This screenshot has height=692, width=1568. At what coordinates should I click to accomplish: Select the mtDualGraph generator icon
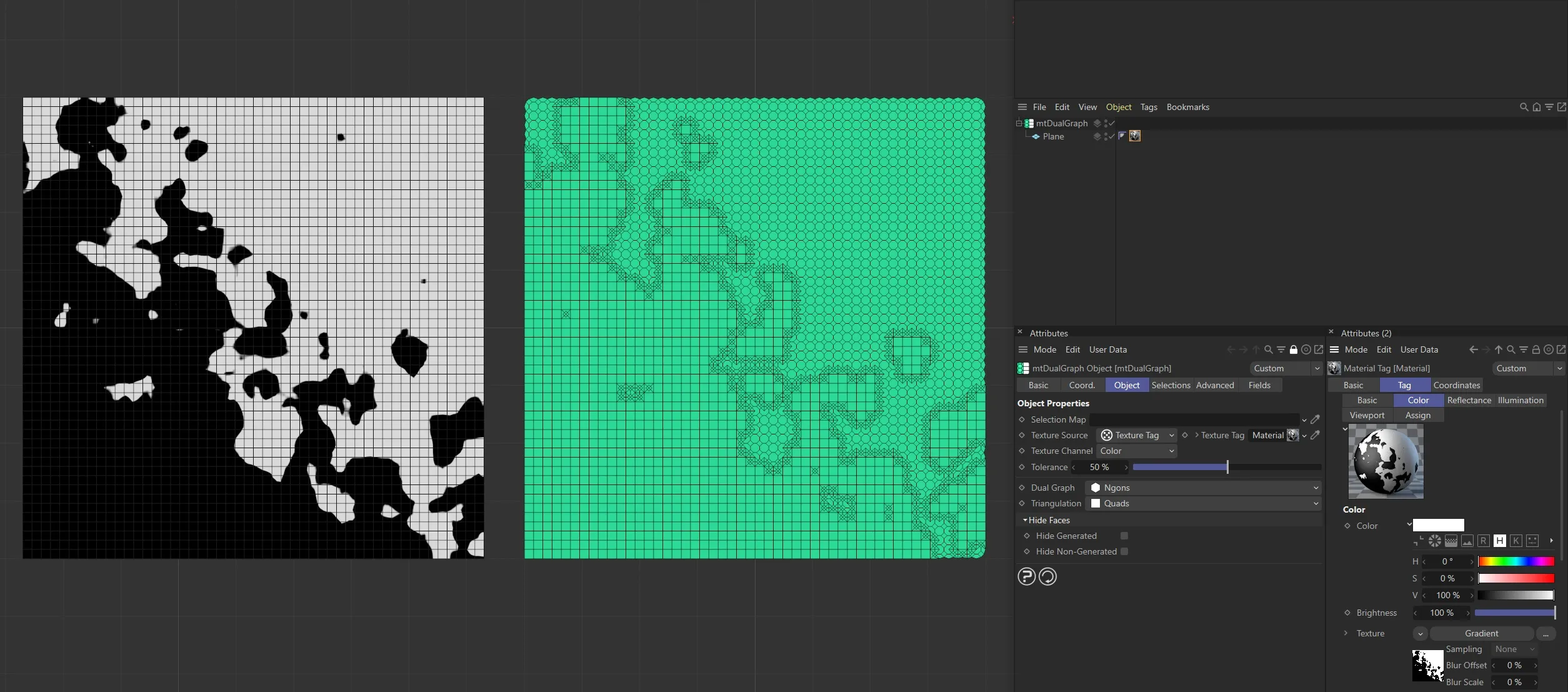(x=1029, y=123)
